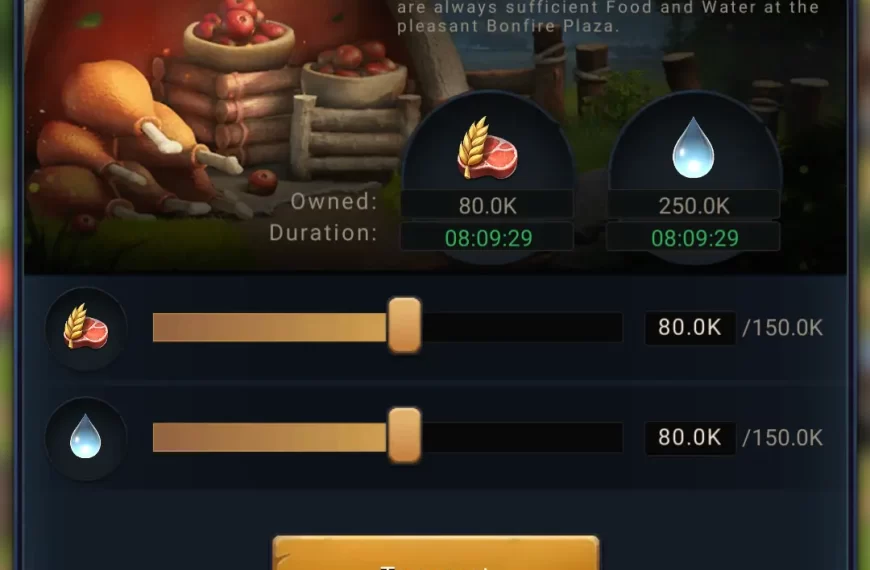Tap the apple bowl on the log stack
Screen dimensions: 870x570
point(240,31)
